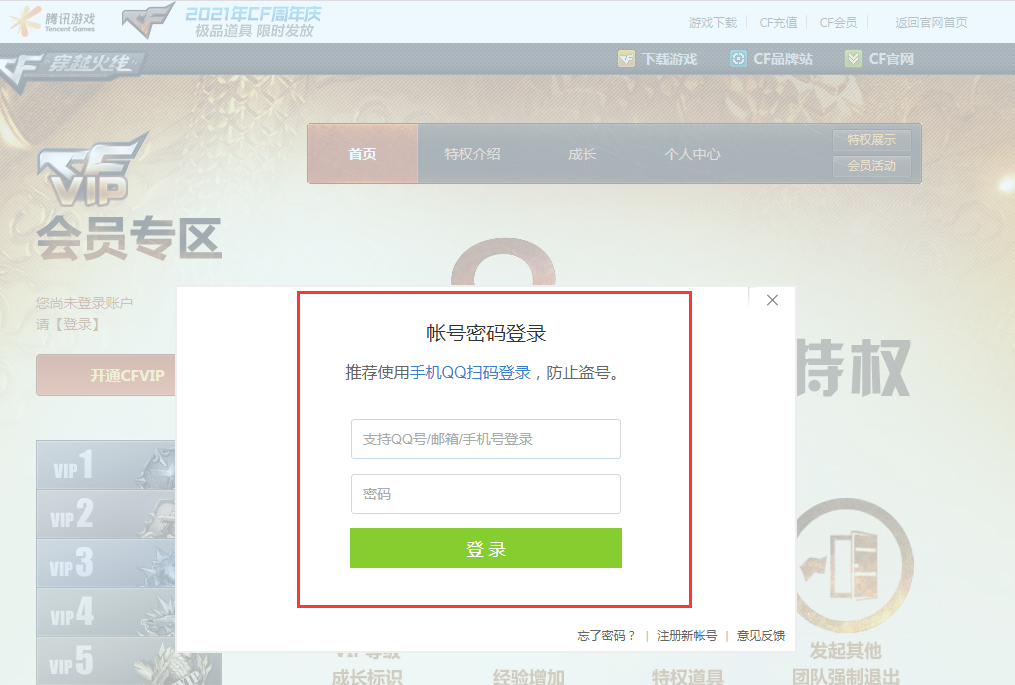
Task: Select the VIP1 level item
Action: coord(106,465)
